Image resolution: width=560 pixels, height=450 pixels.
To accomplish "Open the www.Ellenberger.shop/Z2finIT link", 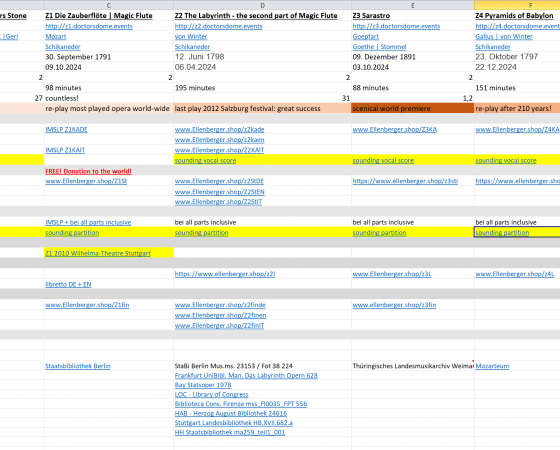I will pos(219,326).
